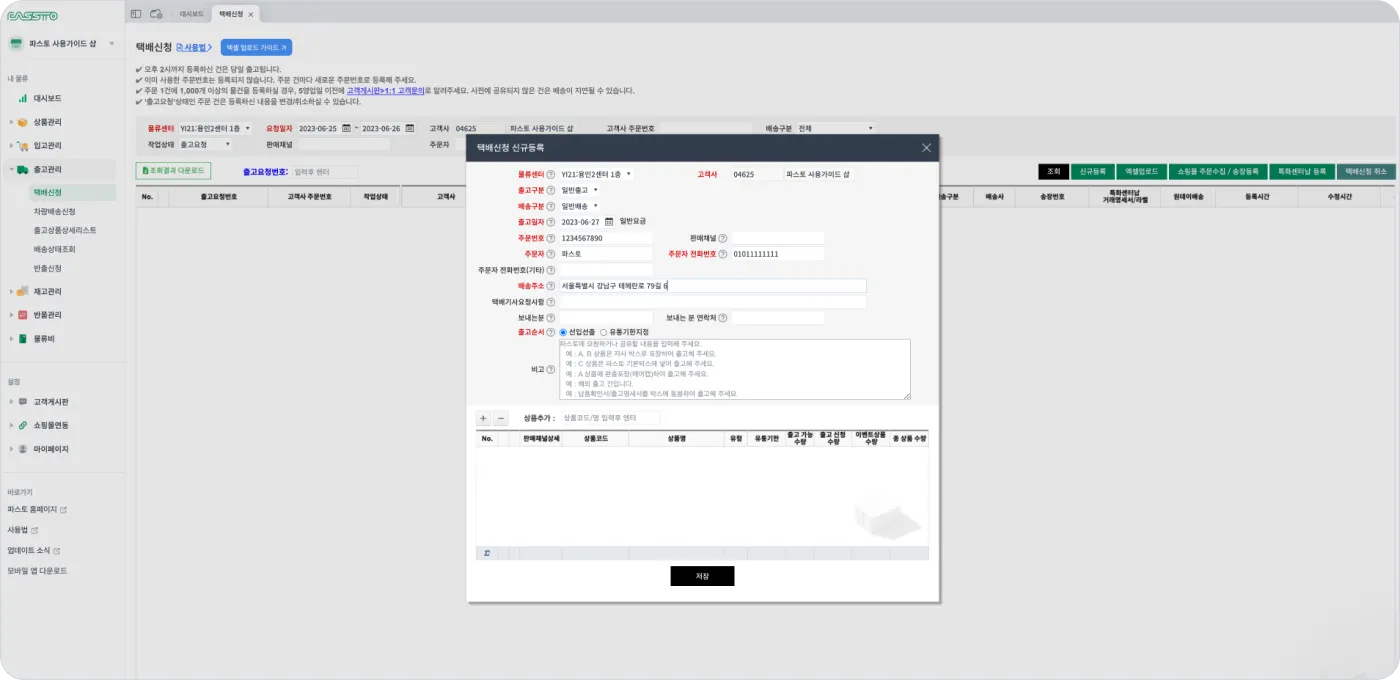1400x680 pixels.
Task: Close the 택배신청 신규등록 dialog
Action: tap(926, 148)
